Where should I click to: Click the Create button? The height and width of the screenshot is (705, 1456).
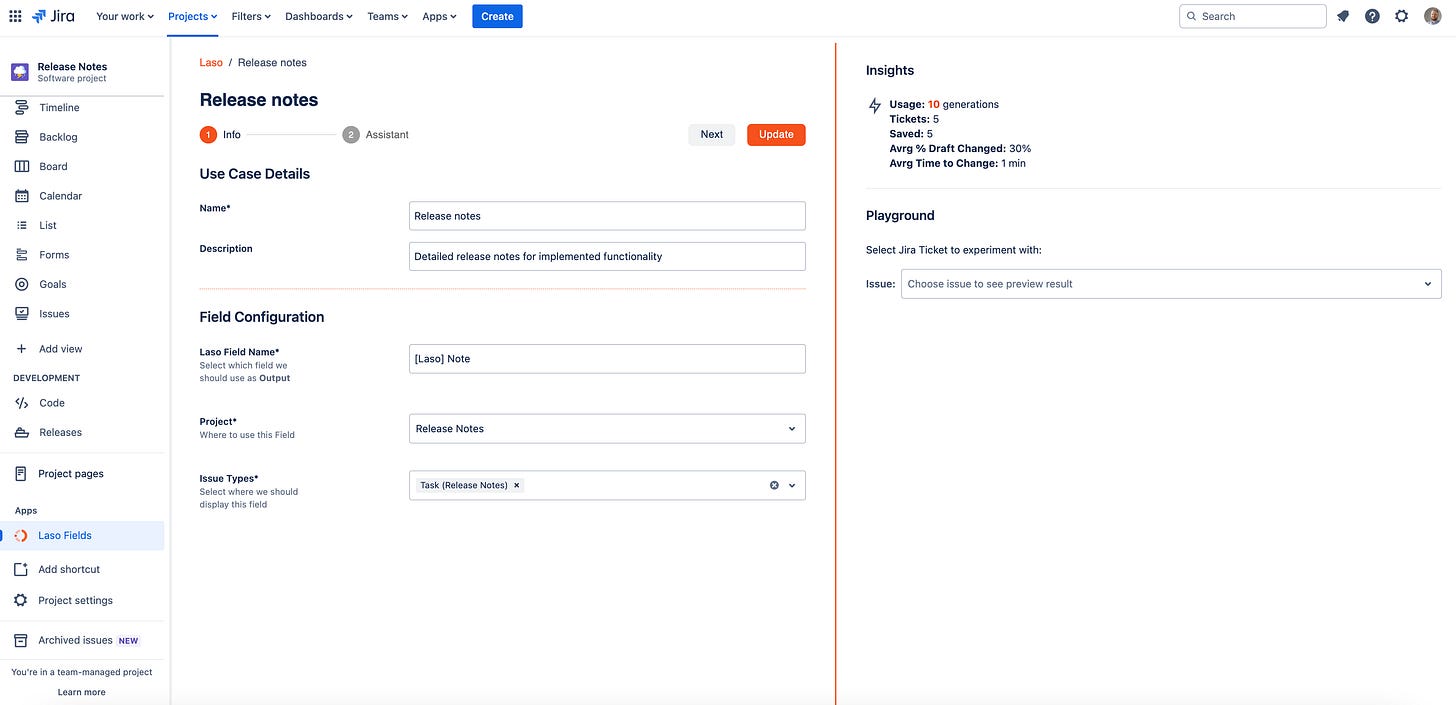pos(497,16)
